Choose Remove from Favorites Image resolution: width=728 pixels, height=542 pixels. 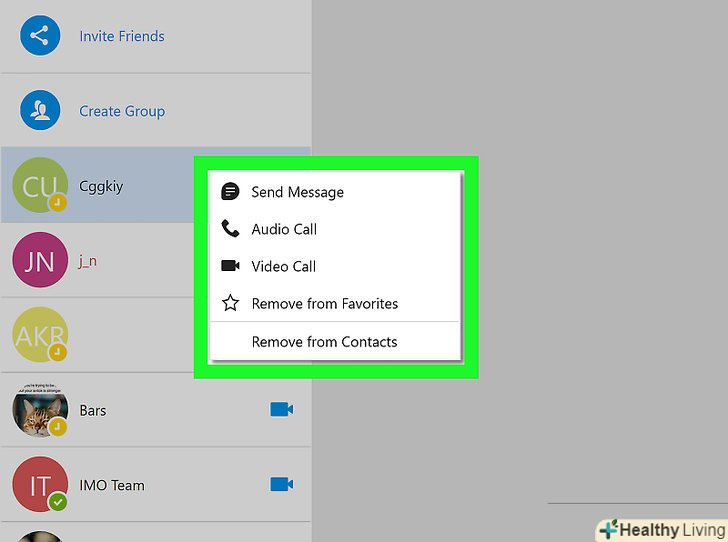point(334,303)
